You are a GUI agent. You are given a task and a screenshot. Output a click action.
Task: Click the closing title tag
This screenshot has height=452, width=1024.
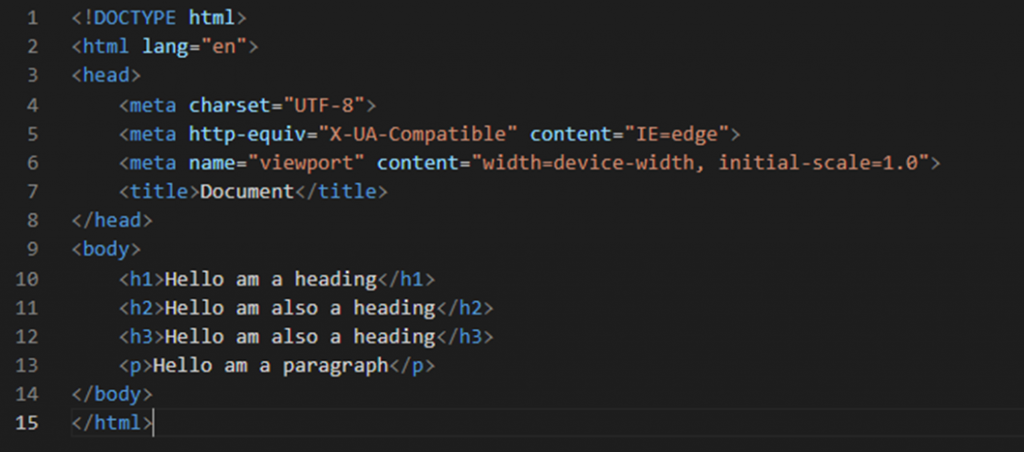(342, 191)
